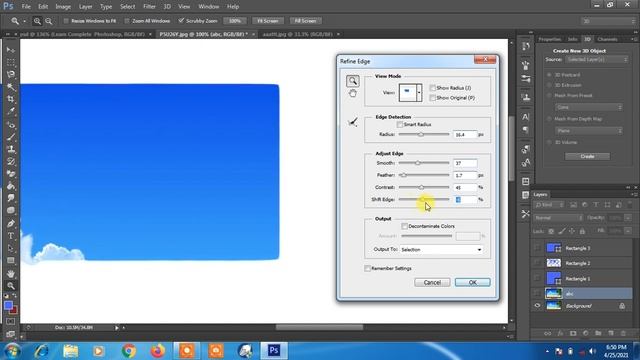Select the Hand tool in the toolbox

11,273
